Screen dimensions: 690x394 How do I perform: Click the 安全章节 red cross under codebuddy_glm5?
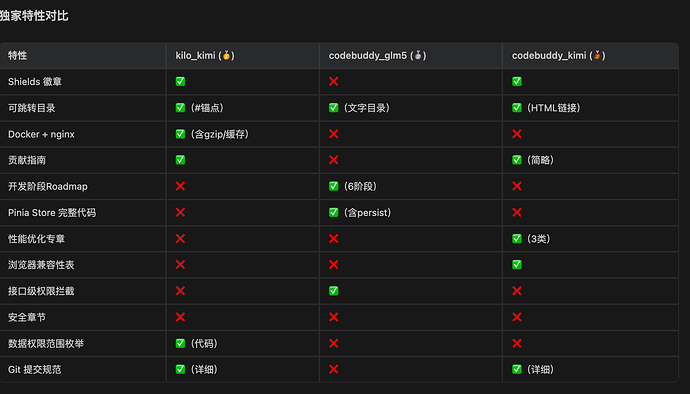[x=334, y=317]
